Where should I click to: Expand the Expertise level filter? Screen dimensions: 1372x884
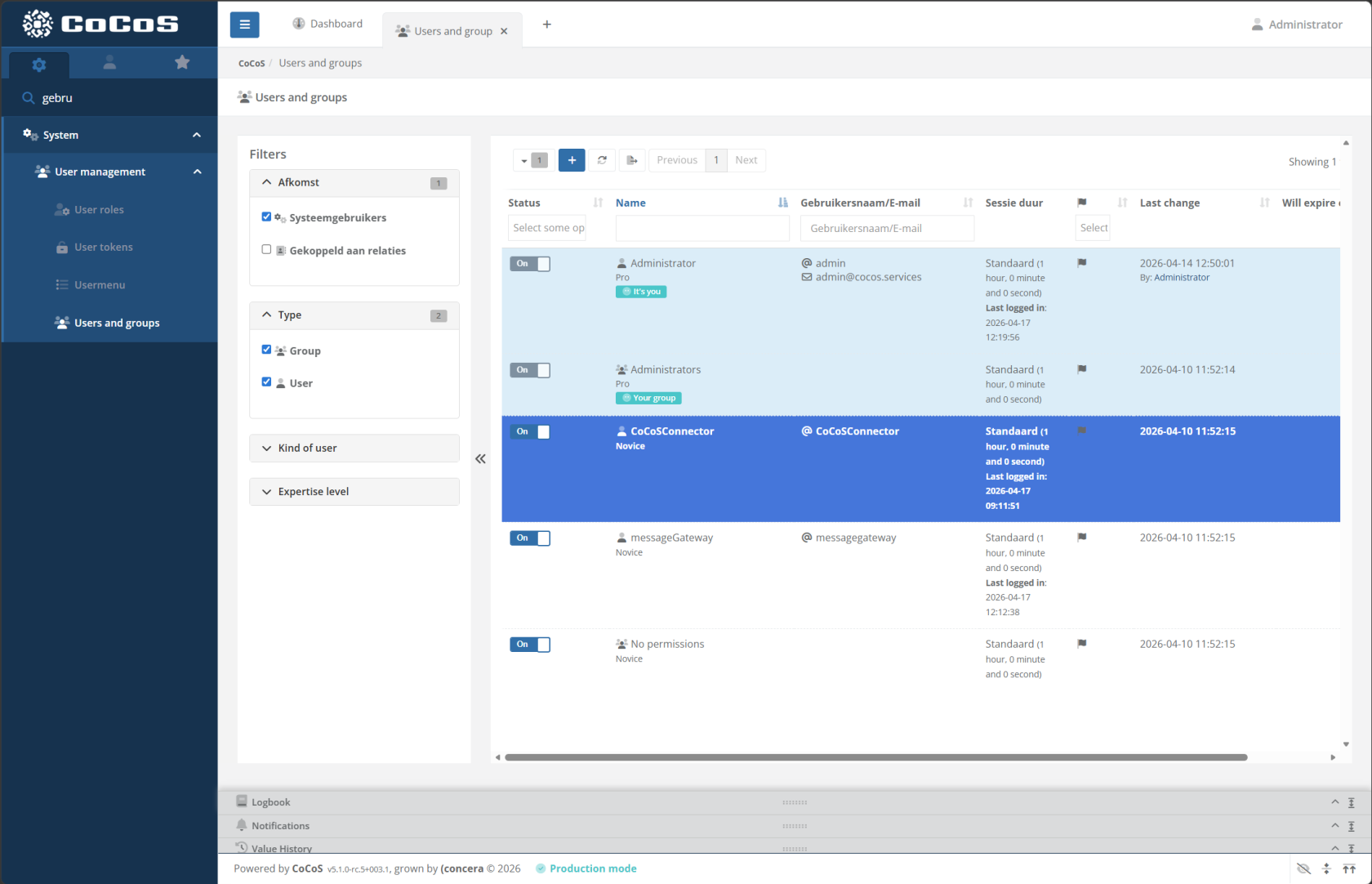click(354, 492)
